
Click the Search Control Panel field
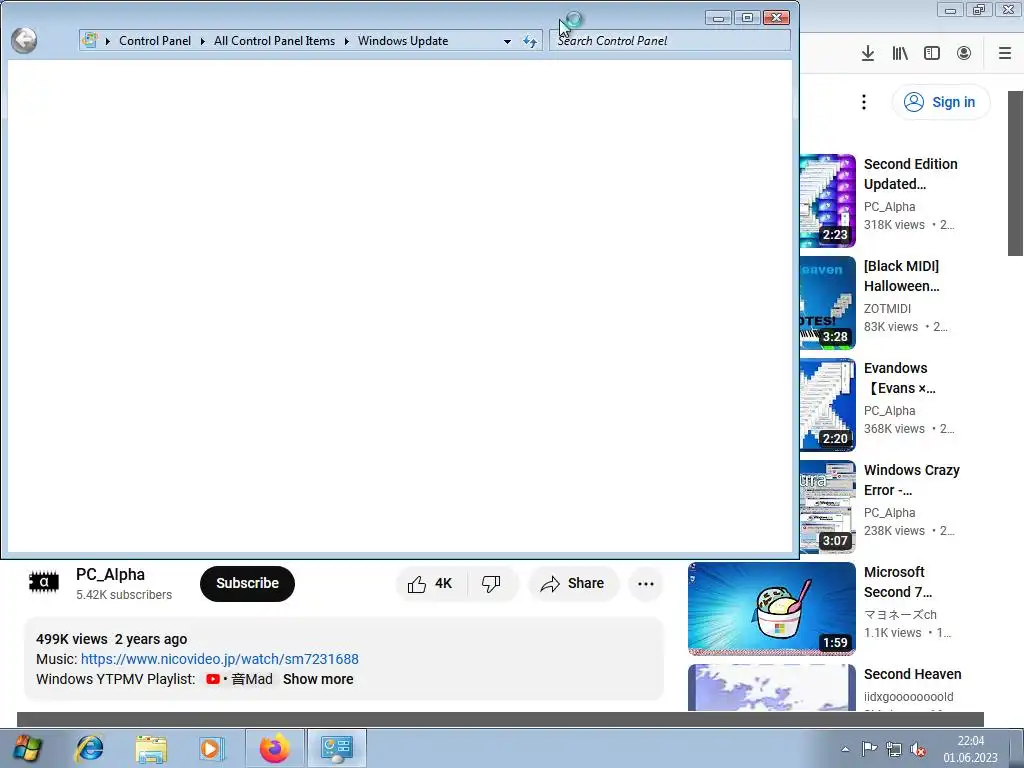click(669, 40)
